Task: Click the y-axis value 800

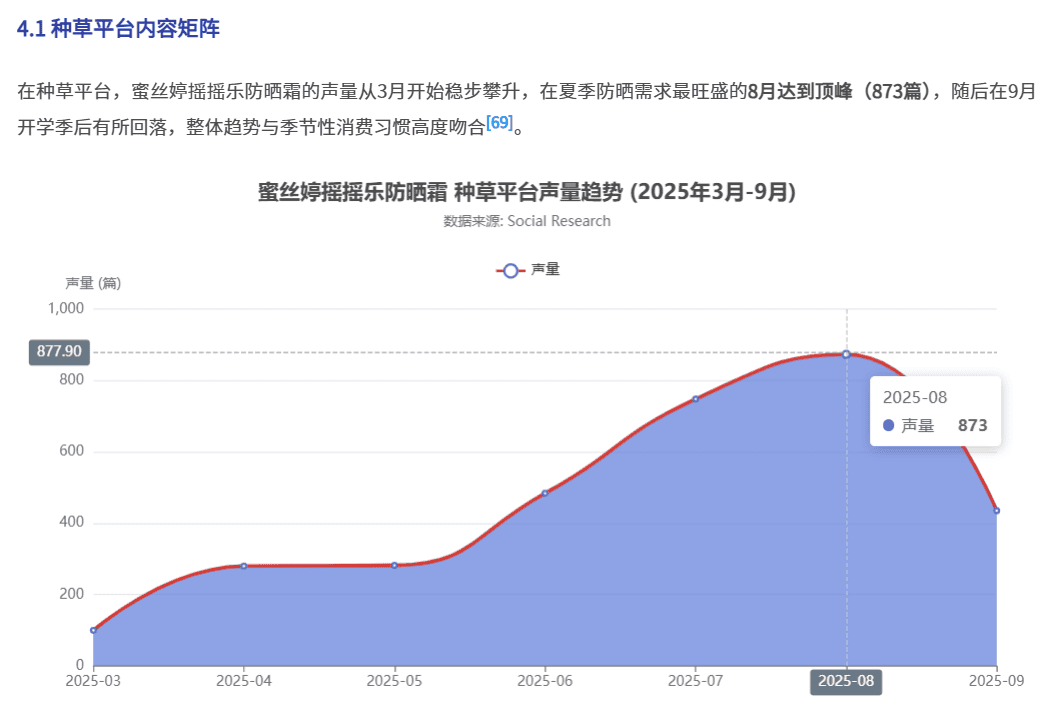Action: pos(71,380)
